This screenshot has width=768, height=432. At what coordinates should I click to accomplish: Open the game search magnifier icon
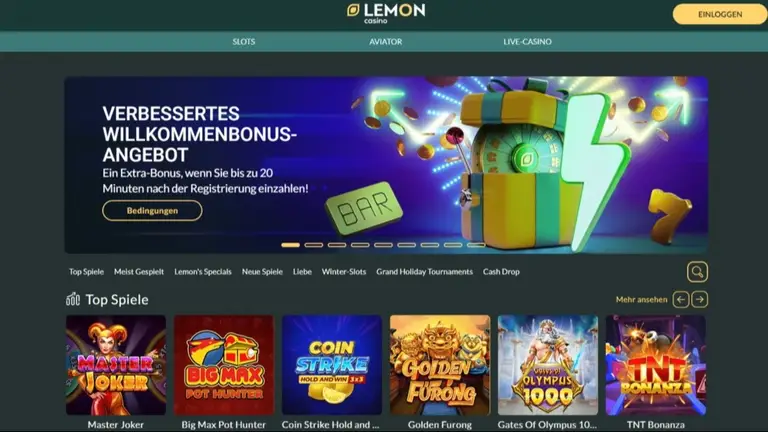tap(697, 272)
